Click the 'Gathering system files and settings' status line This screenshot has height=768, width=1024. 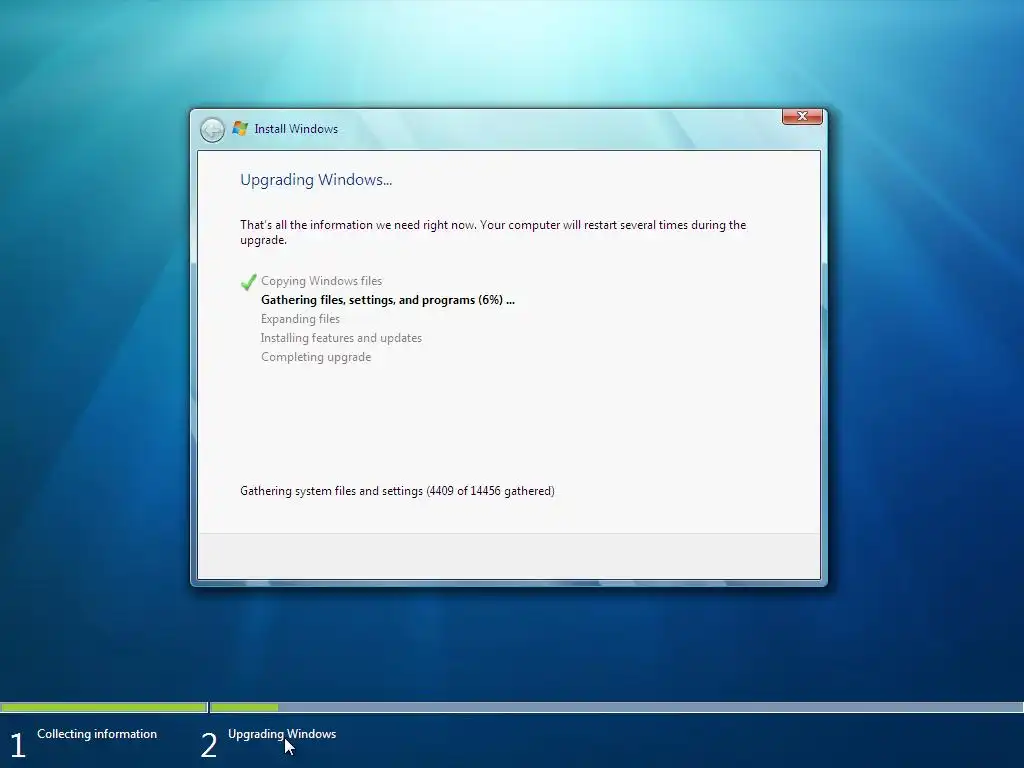[397, 491]
